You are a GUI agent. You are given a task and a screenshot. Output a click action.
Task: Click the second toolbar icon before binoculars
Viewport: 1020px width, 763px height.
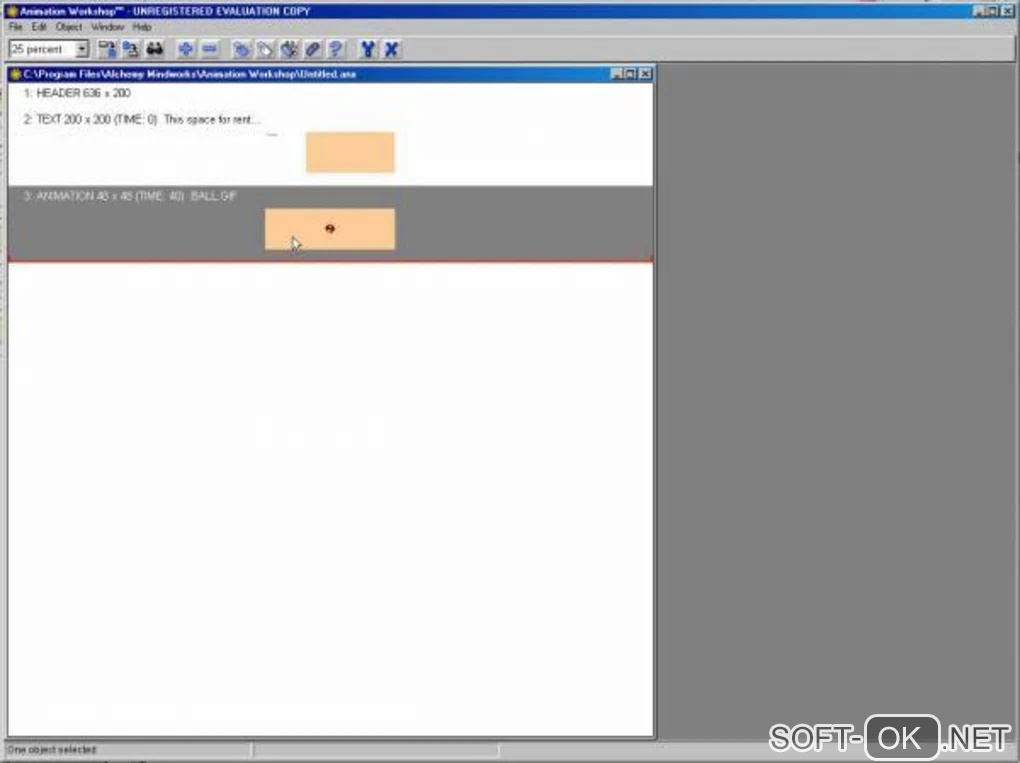131,49
